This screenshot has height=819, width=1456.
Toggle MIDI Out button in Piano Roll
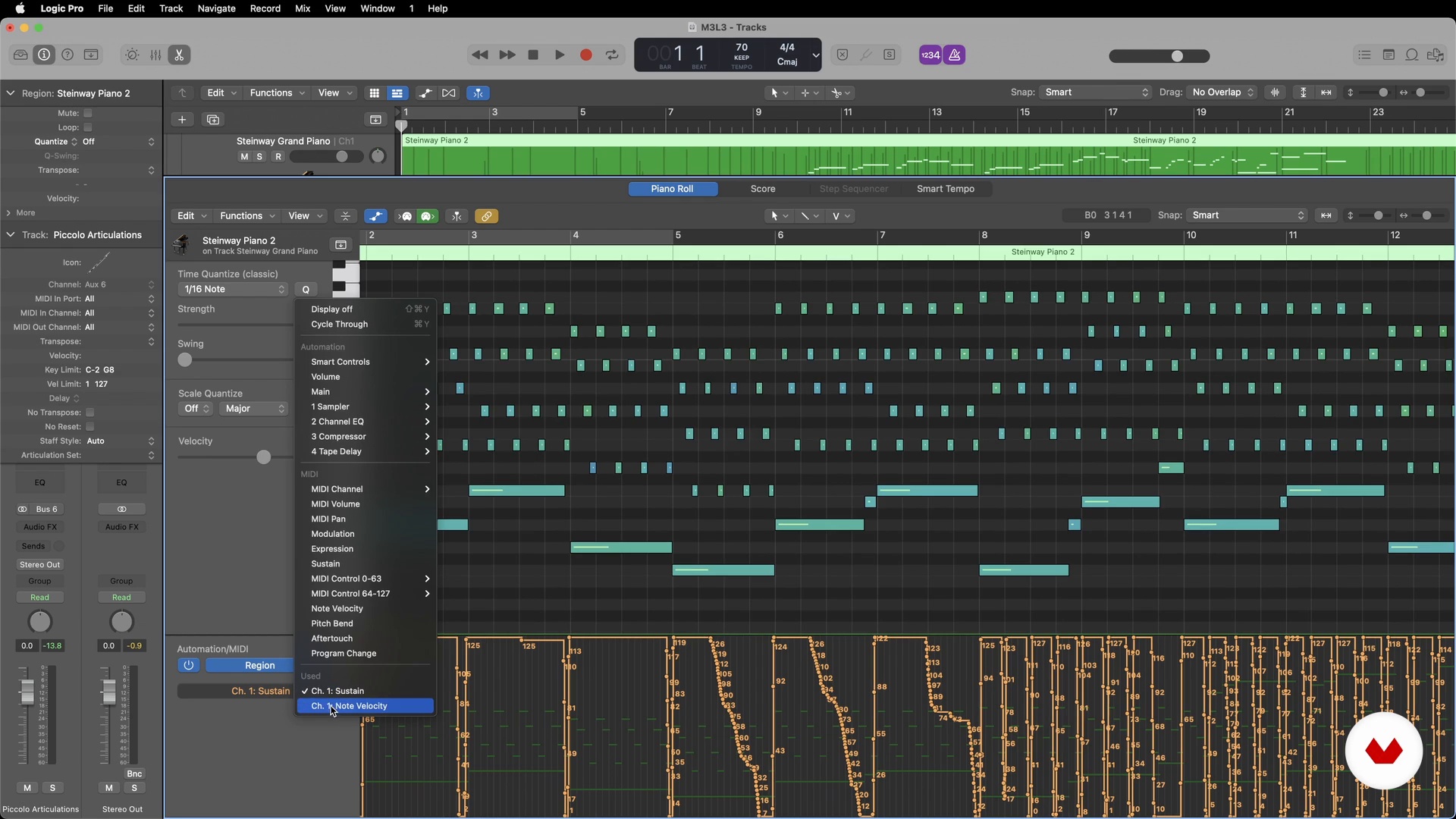point(428,216)
